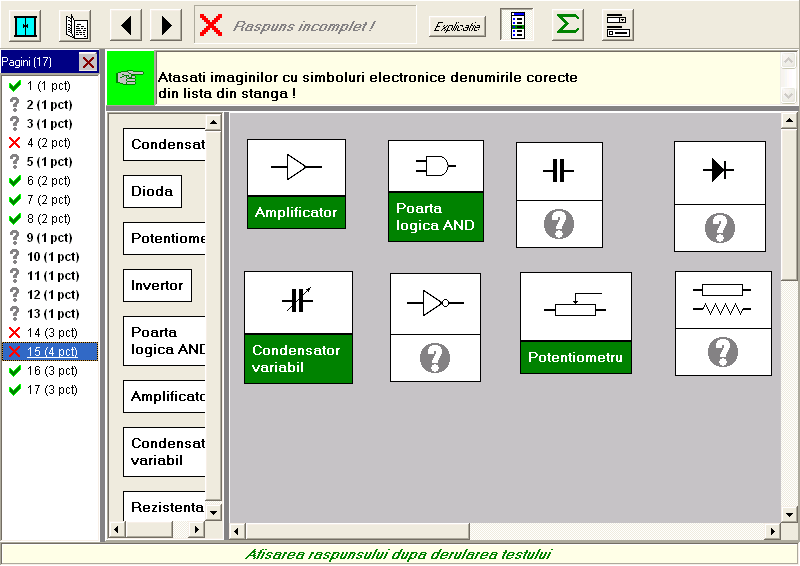Viewport: 800px width, 566px height.
Task: Click symbols area horizontal scroll right arrow
Action: point(772,531)
